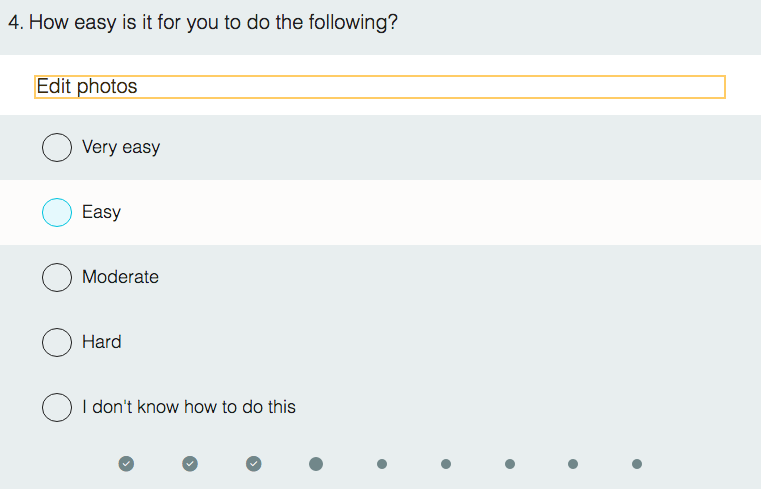Go to the seventh progress dot

[x=510, y=464]
